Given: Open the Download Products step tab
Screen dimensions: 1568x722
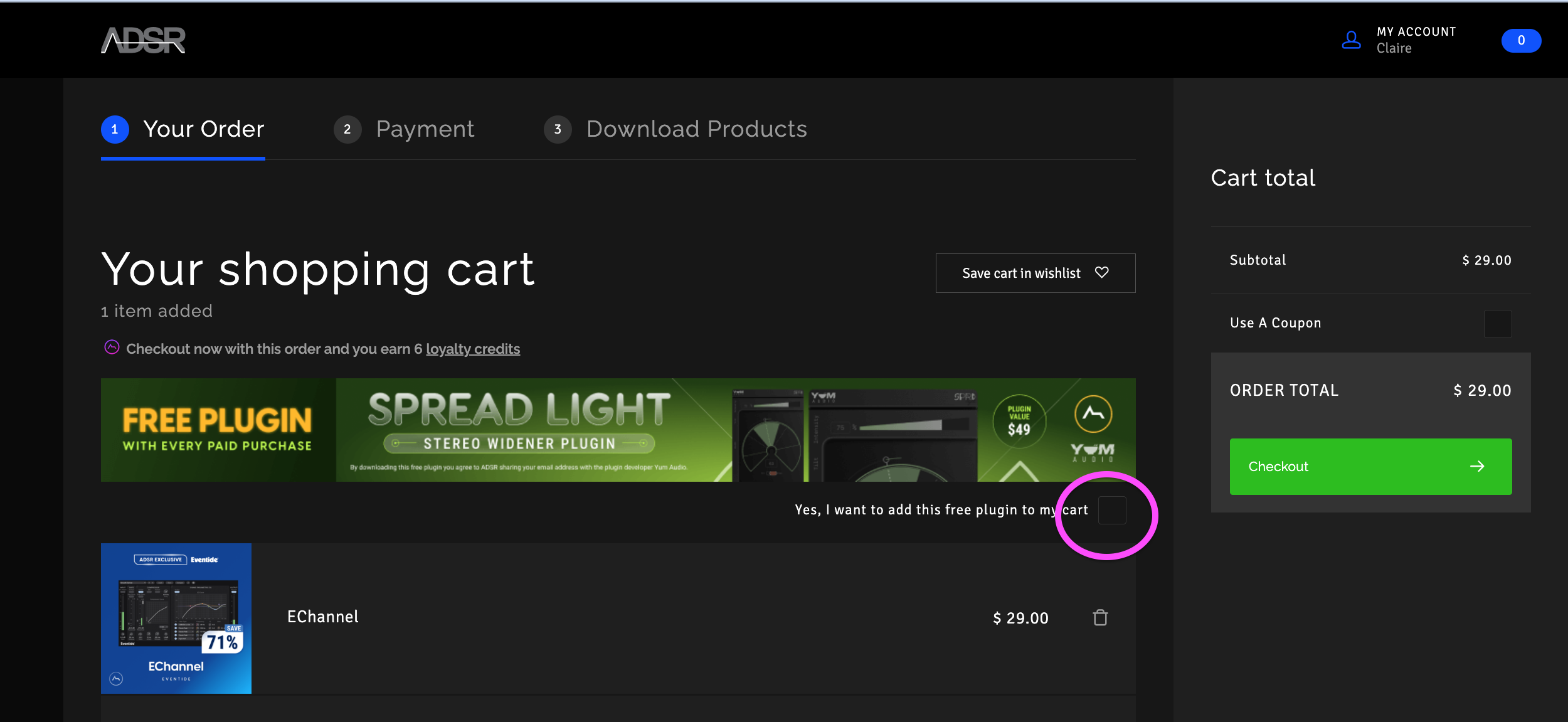Looking at the screenshot, I should 675,129.
